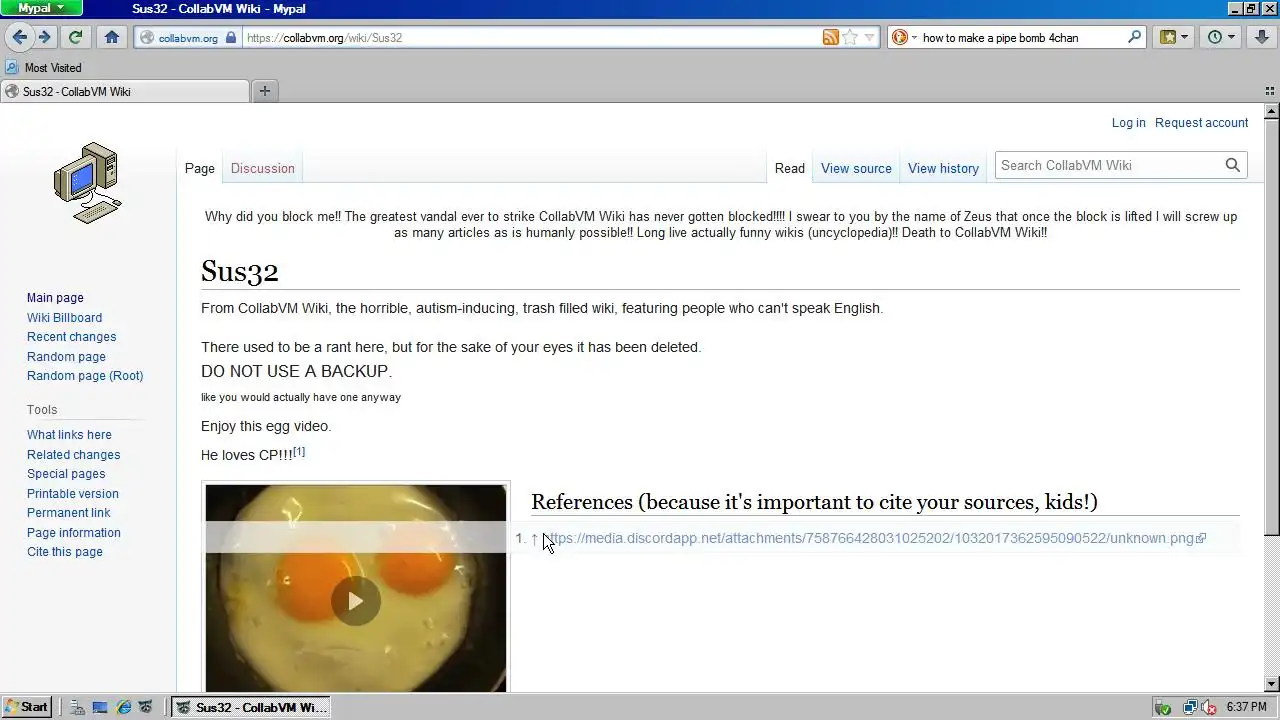Launch Internet Explorer from quick launch
This screenshot has width=1280, height=720.
click(x=124, y=707)
